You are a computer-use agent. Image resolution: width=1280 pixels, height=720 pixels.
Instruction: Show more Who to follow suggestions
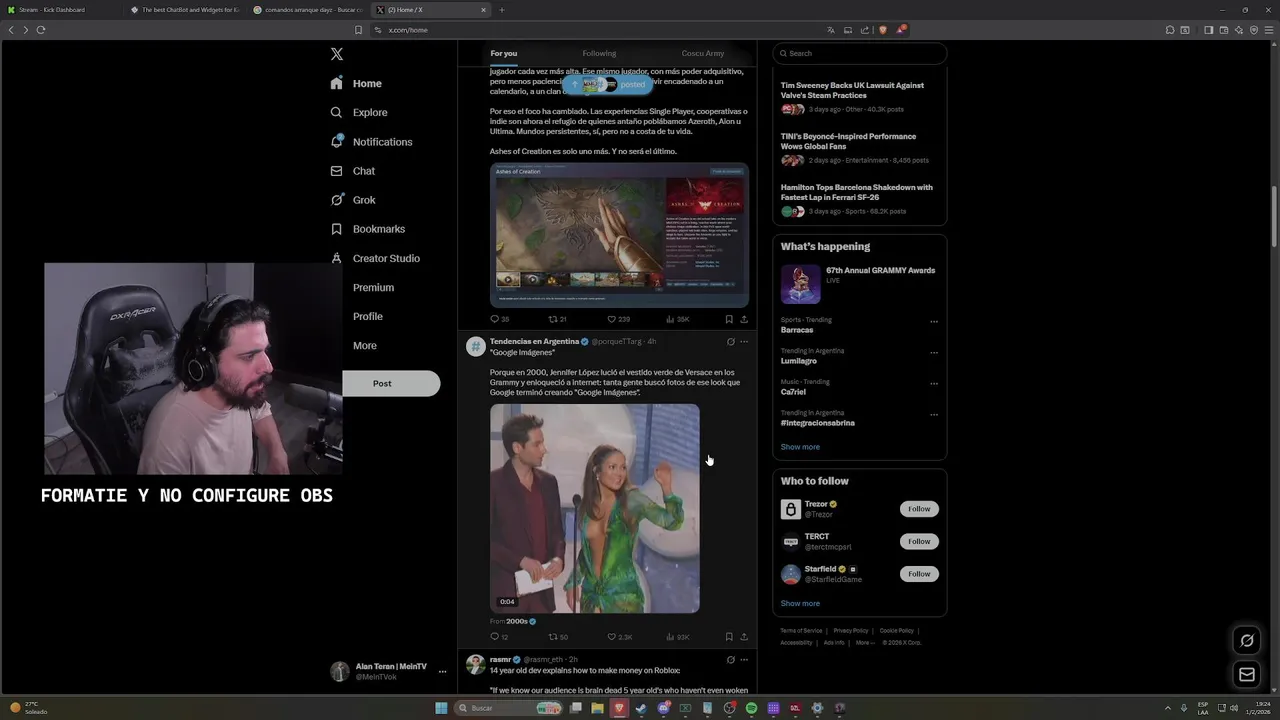(800, 604)
